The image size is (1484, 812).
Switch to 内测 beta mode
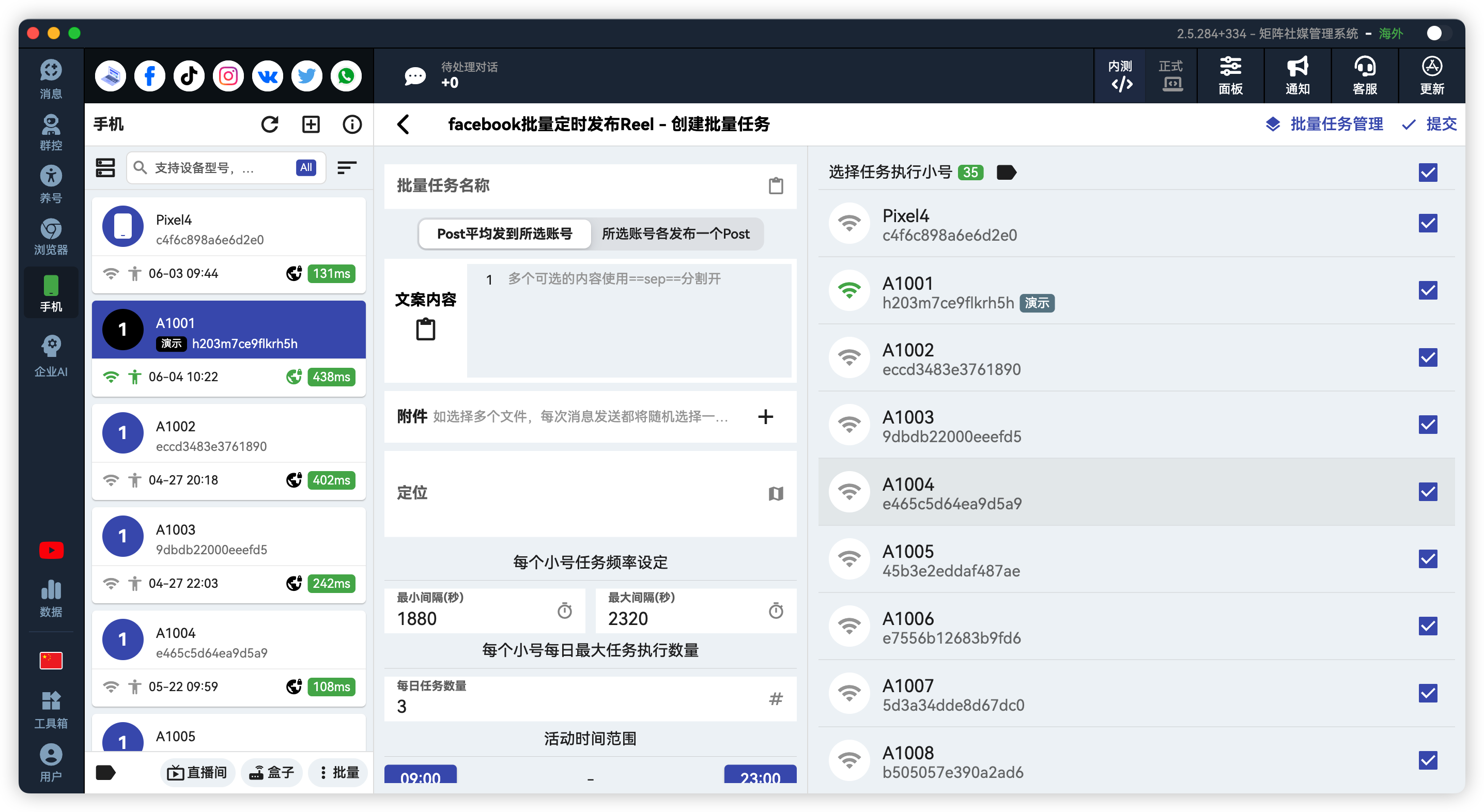pos(1120,75)
